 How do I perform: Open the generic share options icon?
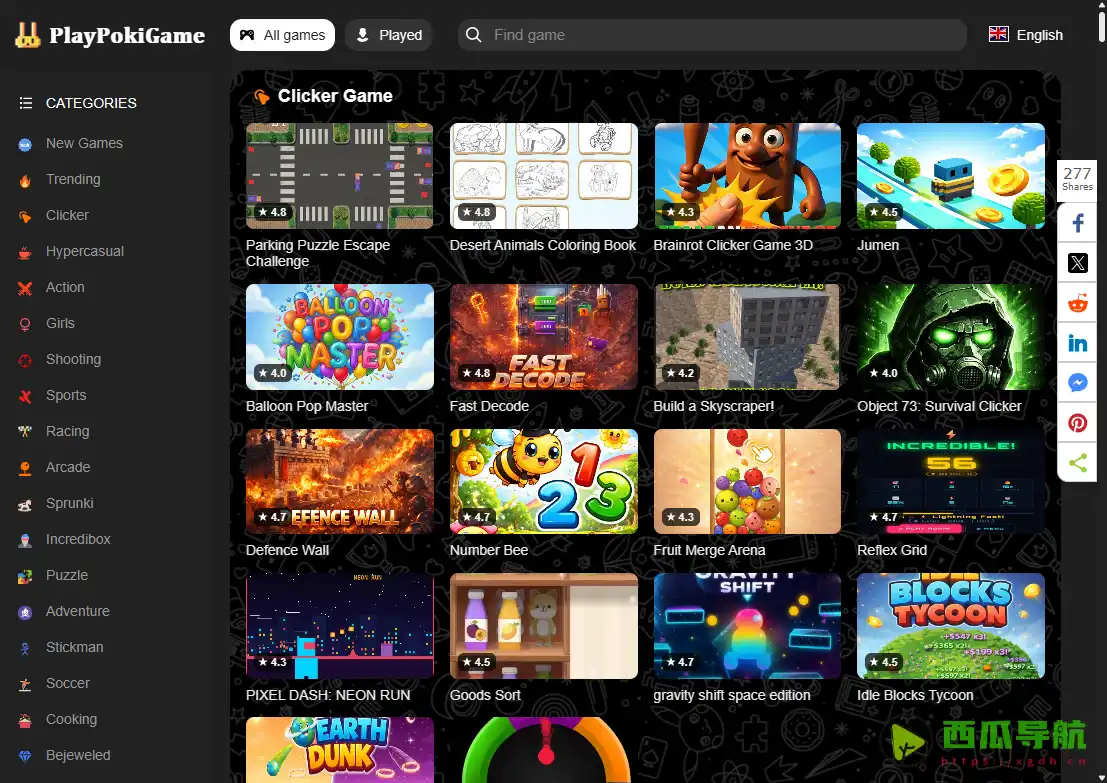1077,463
